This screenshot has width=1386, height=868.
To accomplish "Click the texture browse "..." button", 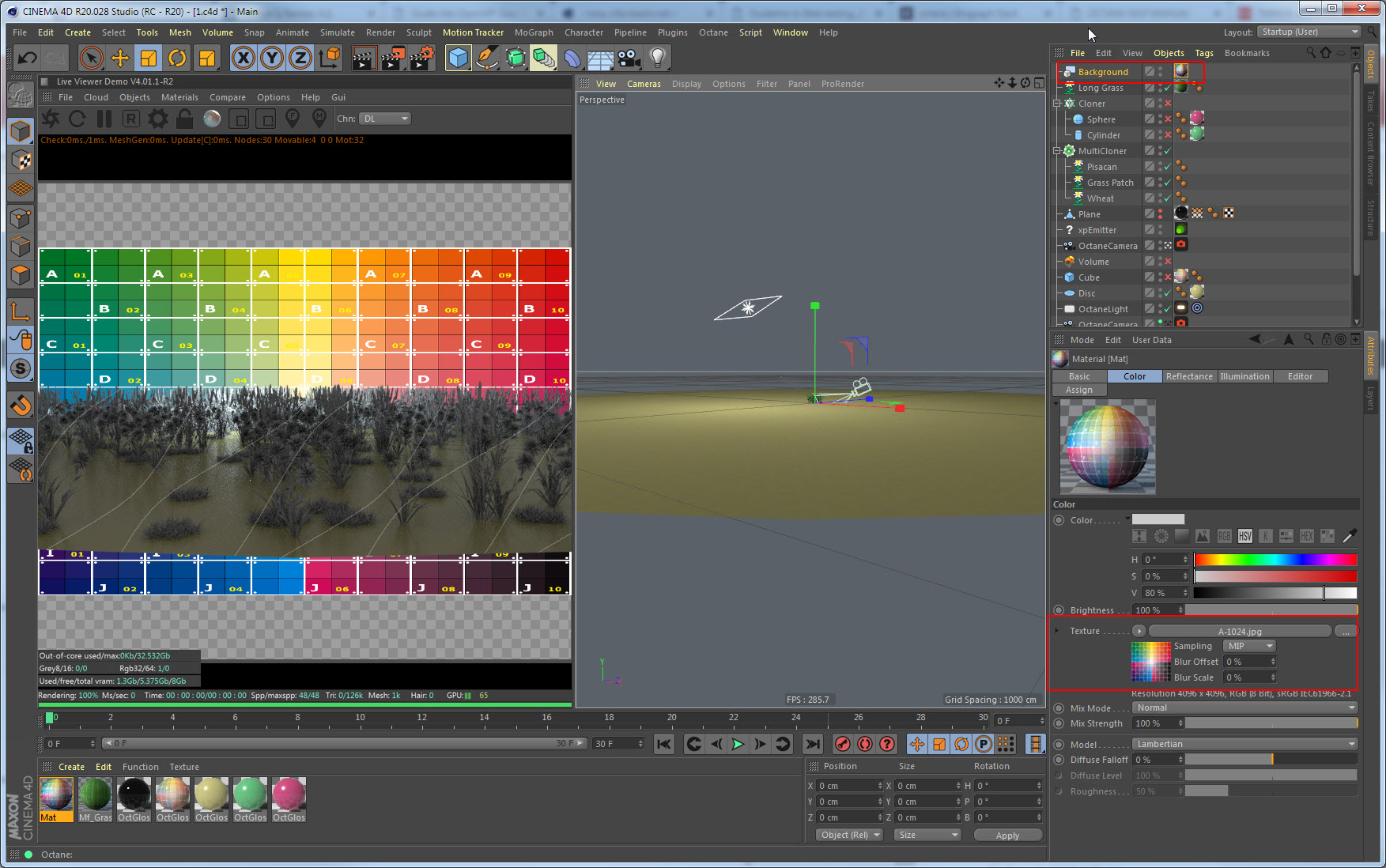I will click(1346, 631).
